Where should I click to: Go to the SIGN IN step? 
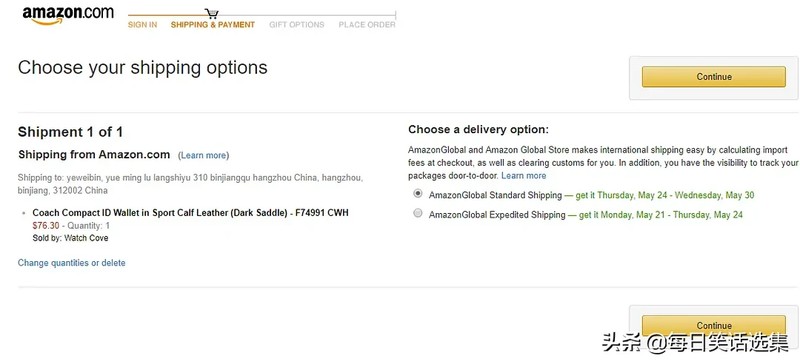coord(142,25)
